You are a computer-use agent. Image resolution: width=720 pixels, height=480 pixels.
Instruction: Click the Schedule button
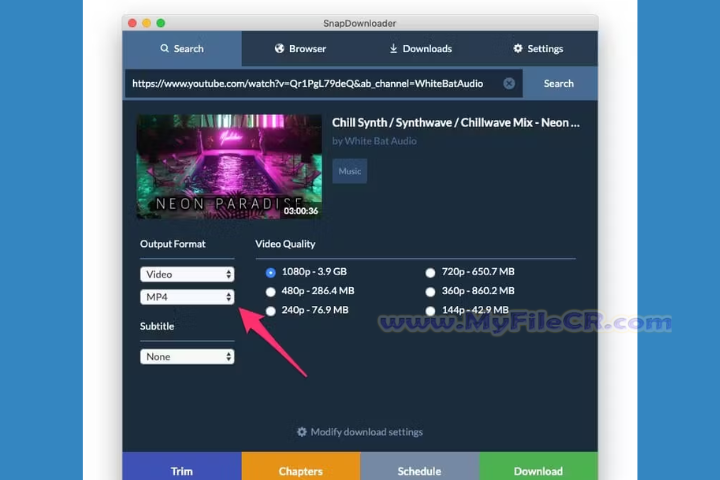pos(420,466)
